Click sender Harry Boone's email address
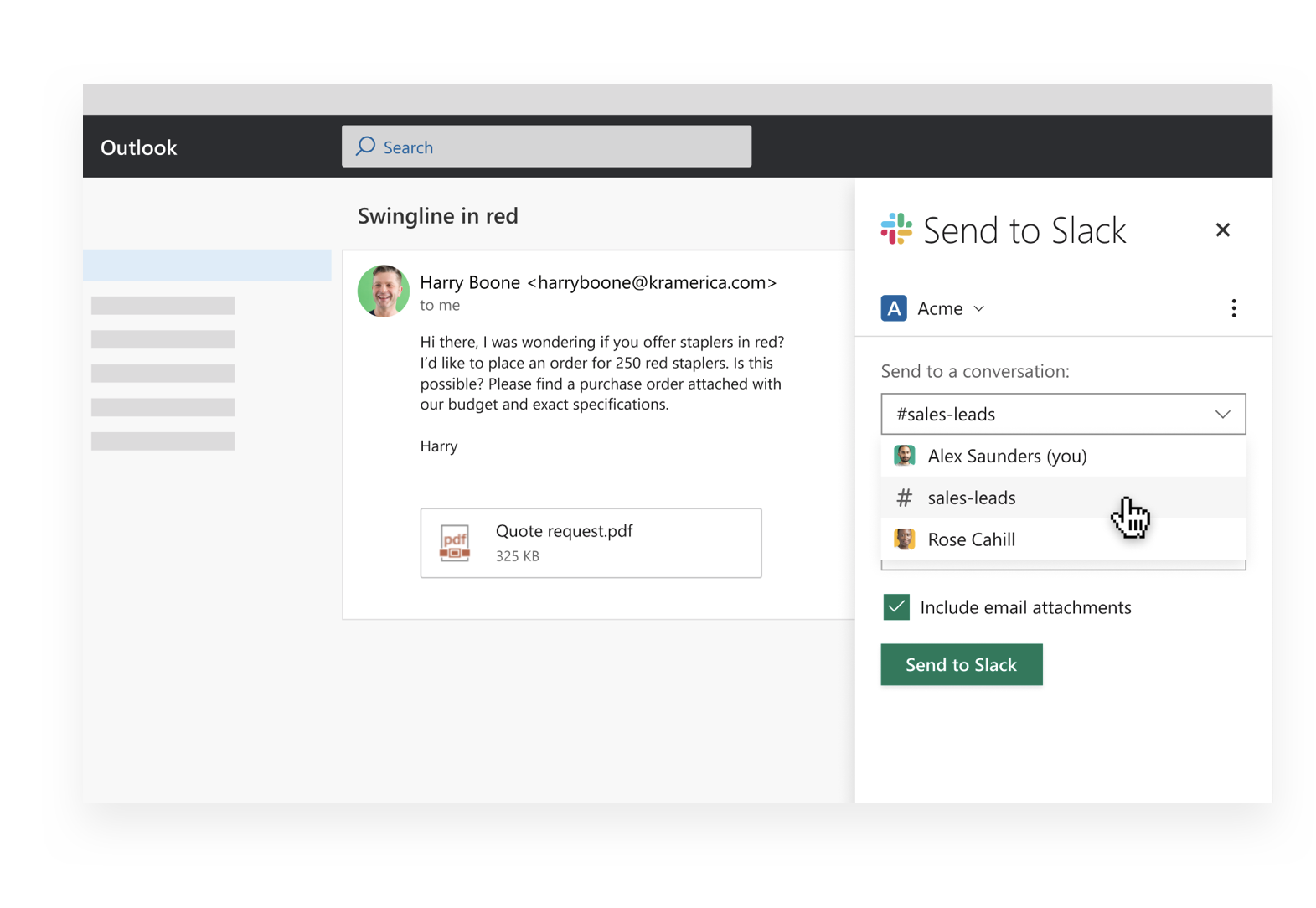Image resolution: width=1316 pixels, height=908 pixels. click(x=652, y=282)
